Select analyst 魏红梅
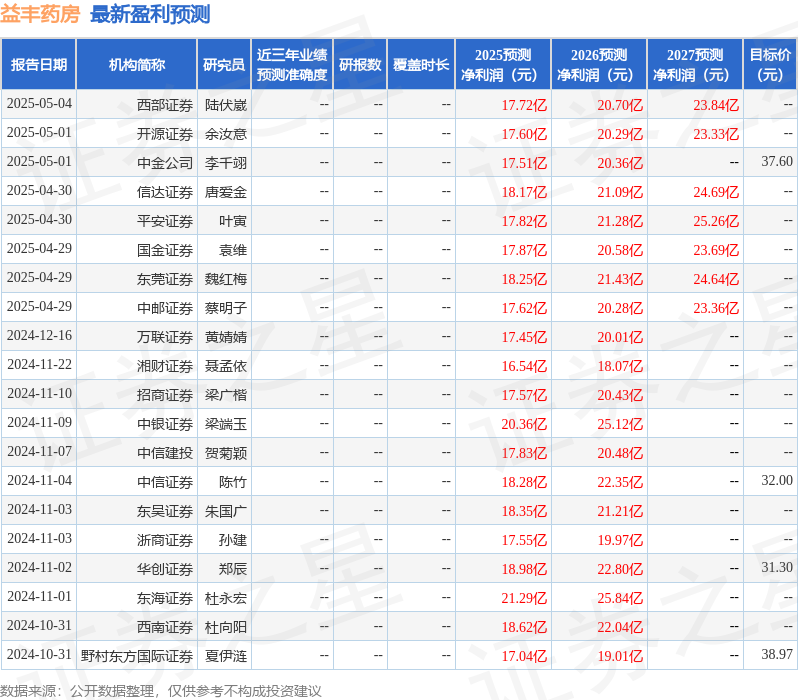This screenshot has height=700, width=798. tap(225, 279)
